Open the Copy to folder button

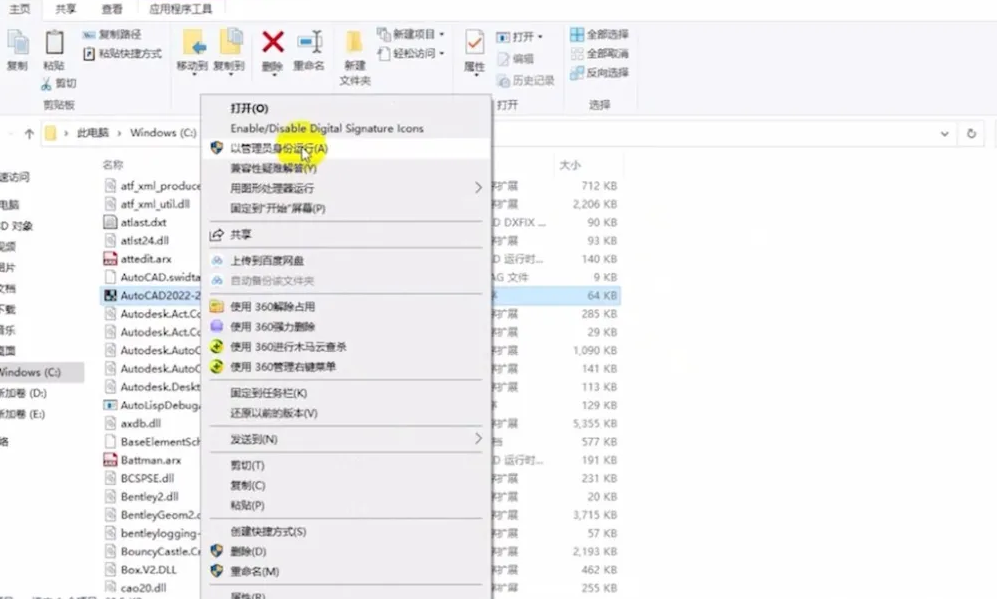coord(229,51)
